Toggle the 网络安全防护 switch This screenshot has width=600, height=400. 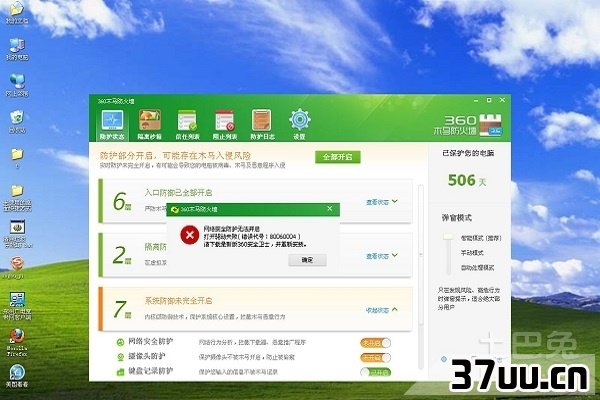[x=375, y=343]
